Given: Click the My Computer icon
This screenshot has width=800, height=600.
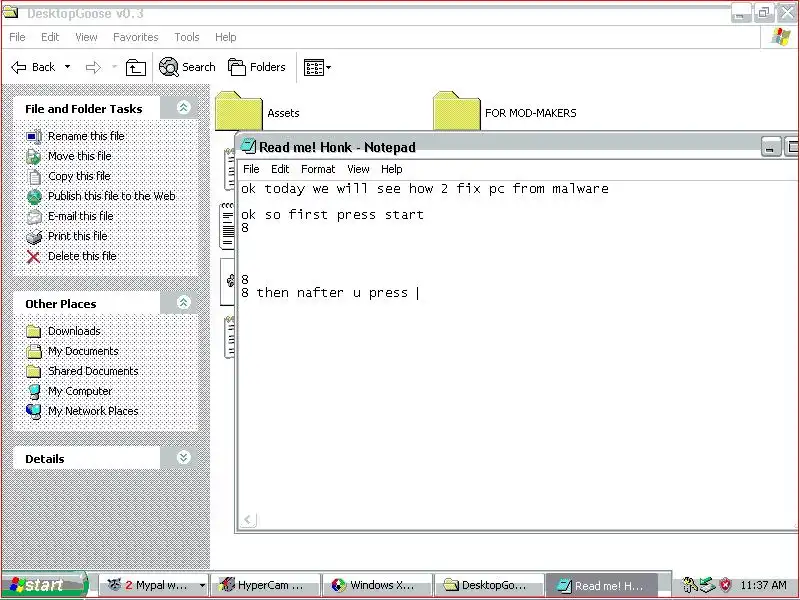Looking at the screenshot, I should [34, 391].
